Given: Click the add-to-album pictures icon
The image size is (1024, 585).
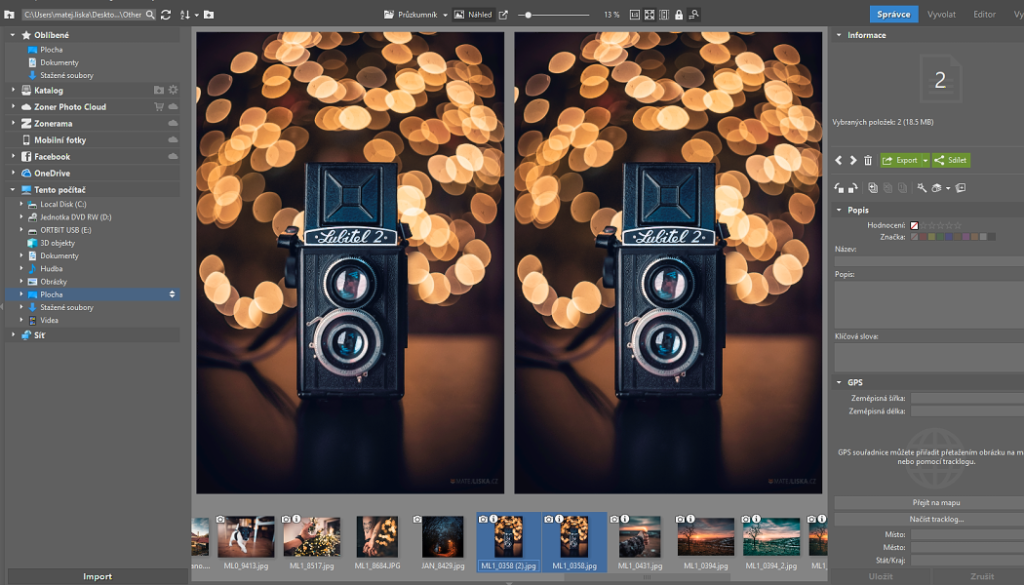Looking at the screenshot, I should pyautogui.click(x=961, y=188).
